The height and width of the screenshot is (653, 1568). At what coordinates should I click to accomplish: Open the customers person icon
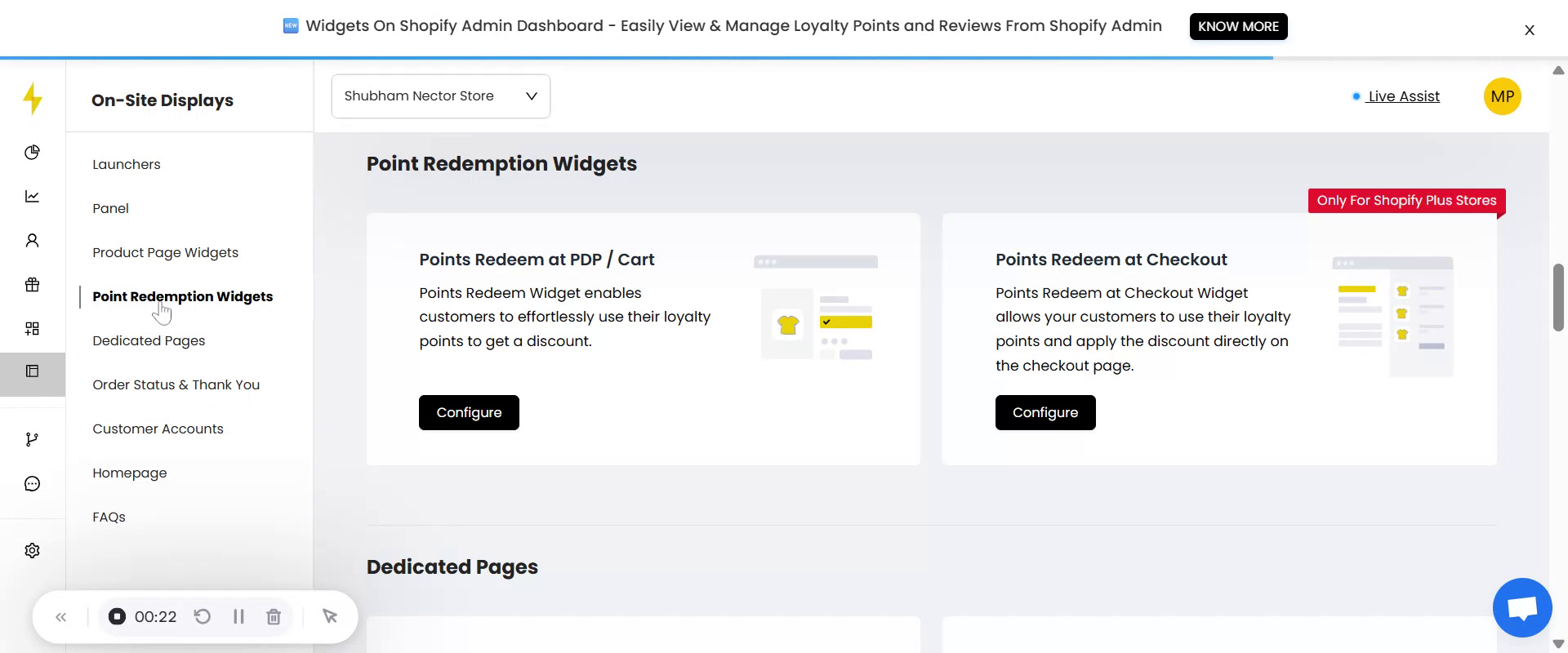[x=32, y=241]
